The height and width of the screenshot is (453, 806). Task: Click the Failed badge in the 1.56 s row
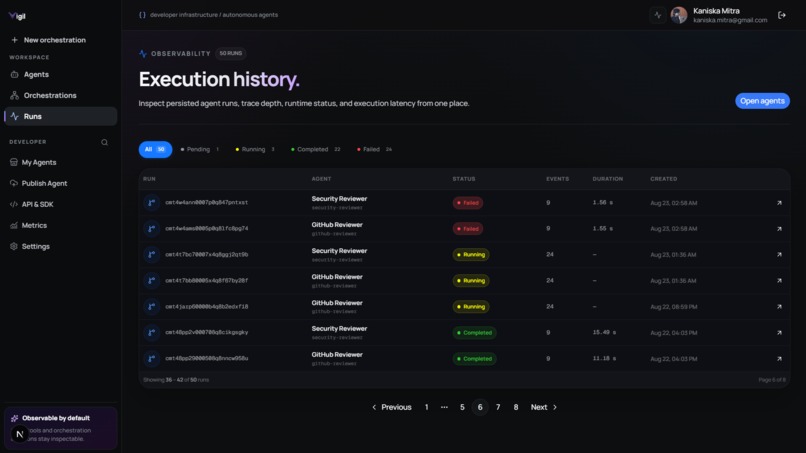pyautogui.click(x=468, y=203)
